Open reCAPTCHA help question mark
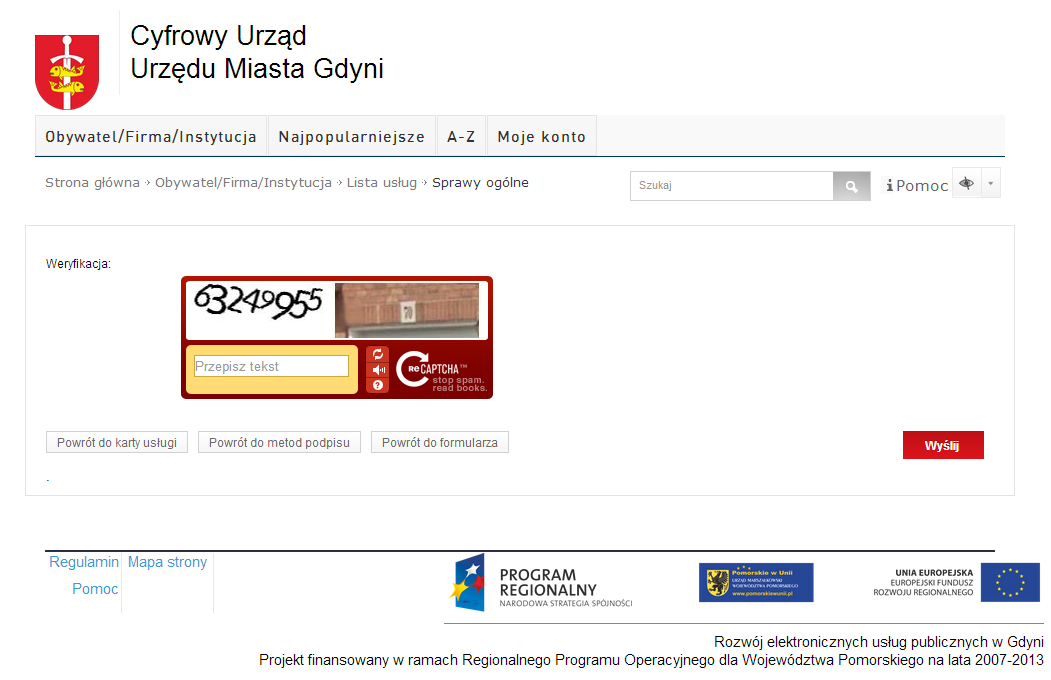The image size is (1051, 680). [378, 385]
